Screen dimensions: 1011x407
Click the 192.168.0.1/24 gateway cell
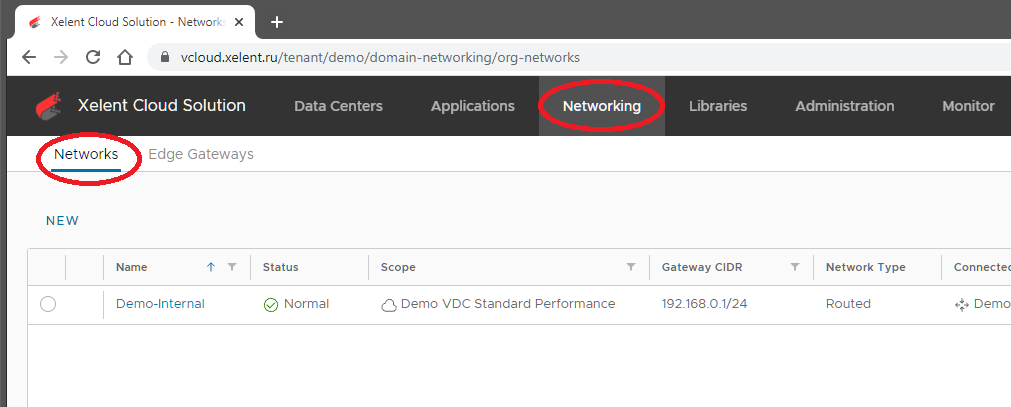pyautogui.click(x=704, y=304)
